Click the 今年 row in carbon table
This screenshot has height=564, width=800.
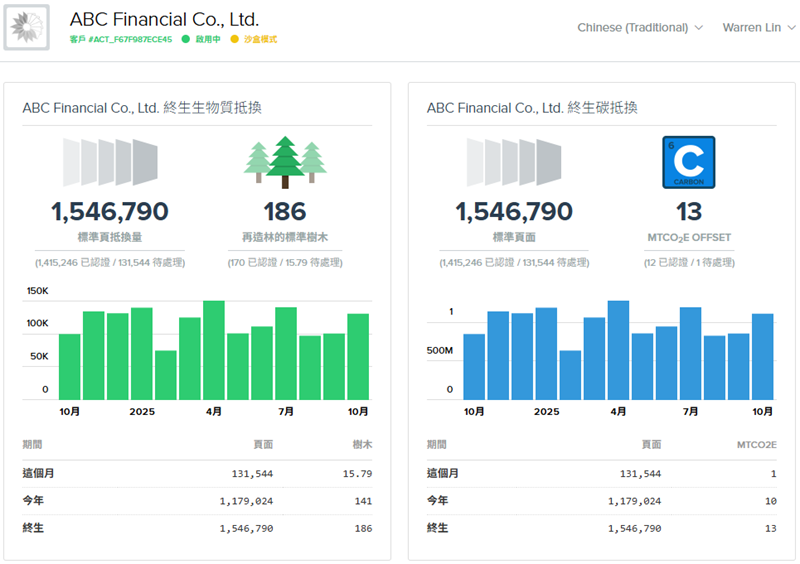pos(601,500)
